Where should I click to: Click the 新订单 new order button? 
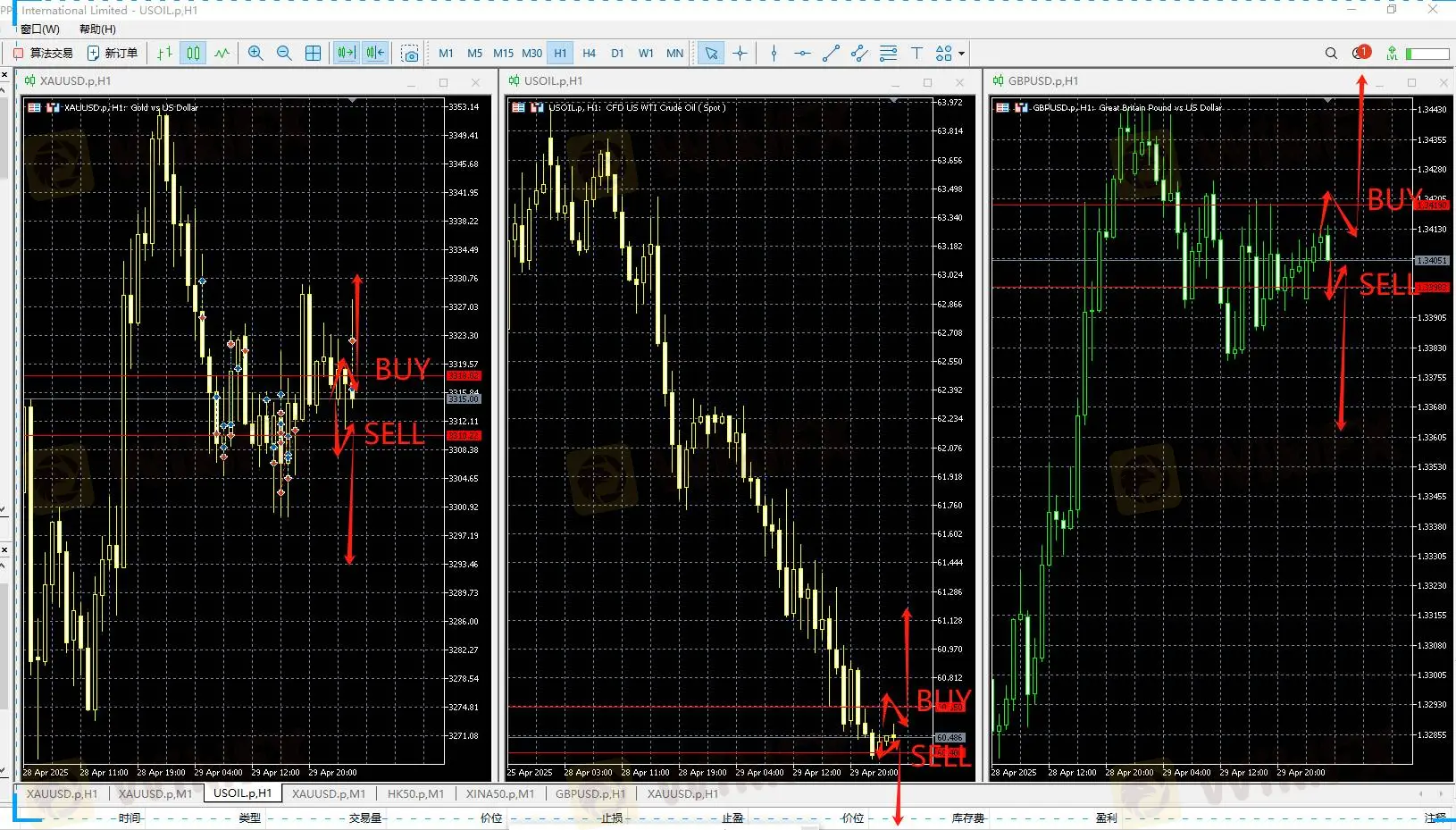coord(113,54)
